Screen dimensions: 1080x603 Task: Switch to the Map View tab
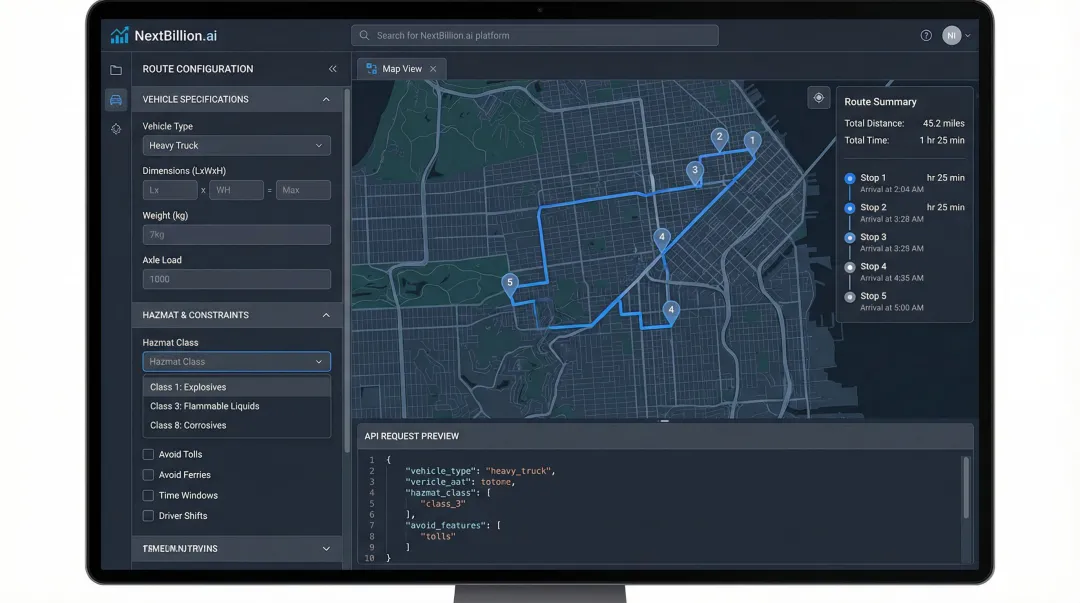tap(400, 68)
